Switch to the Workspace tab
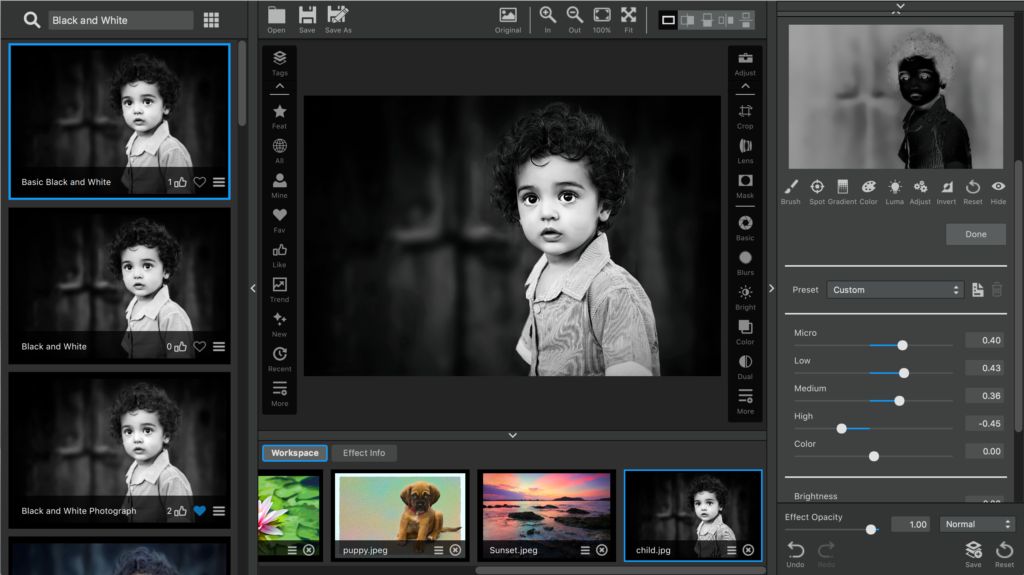Screen dimensions: 1024x575 (295, 453)
